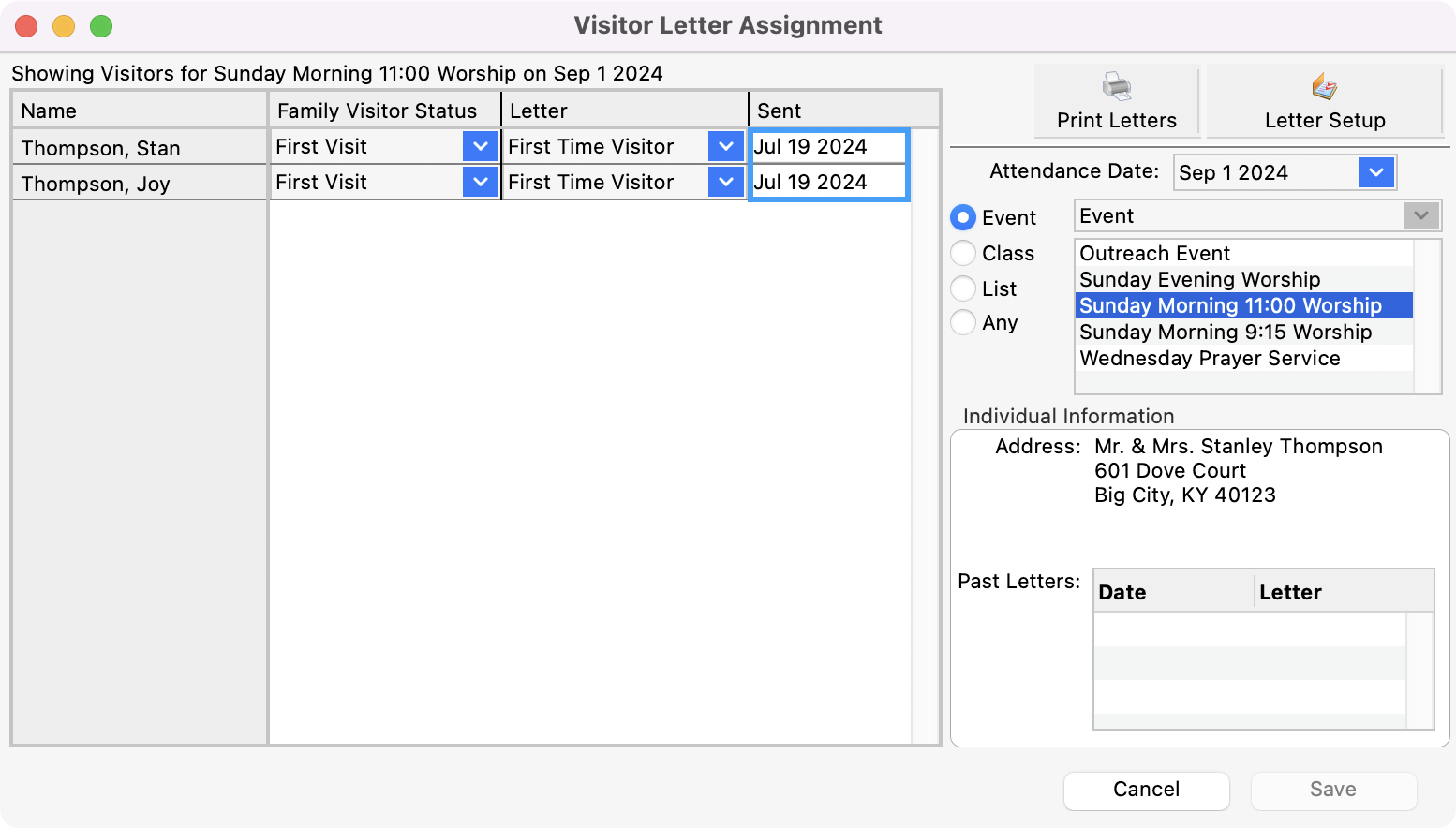Viewport: 1456px width, 828px height.
Task: Choose the Class radio option
Action: 963,253
